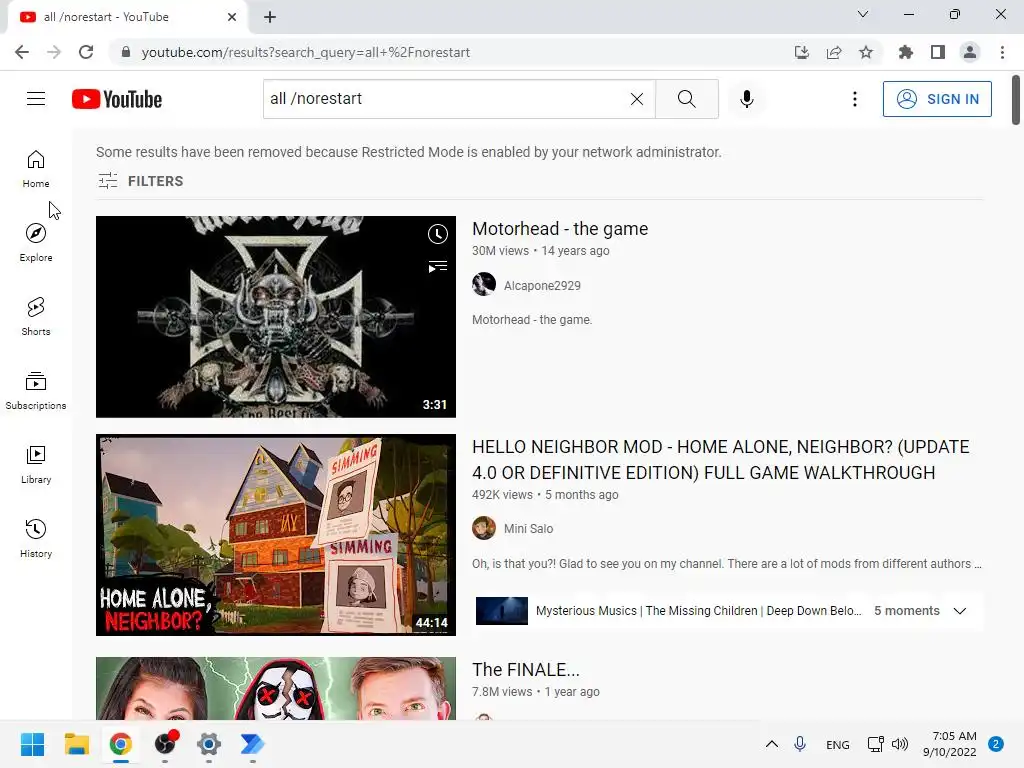Open the FILTERS options
Viewport: 1024px width, 768px height.
click(x=140, y=181)
